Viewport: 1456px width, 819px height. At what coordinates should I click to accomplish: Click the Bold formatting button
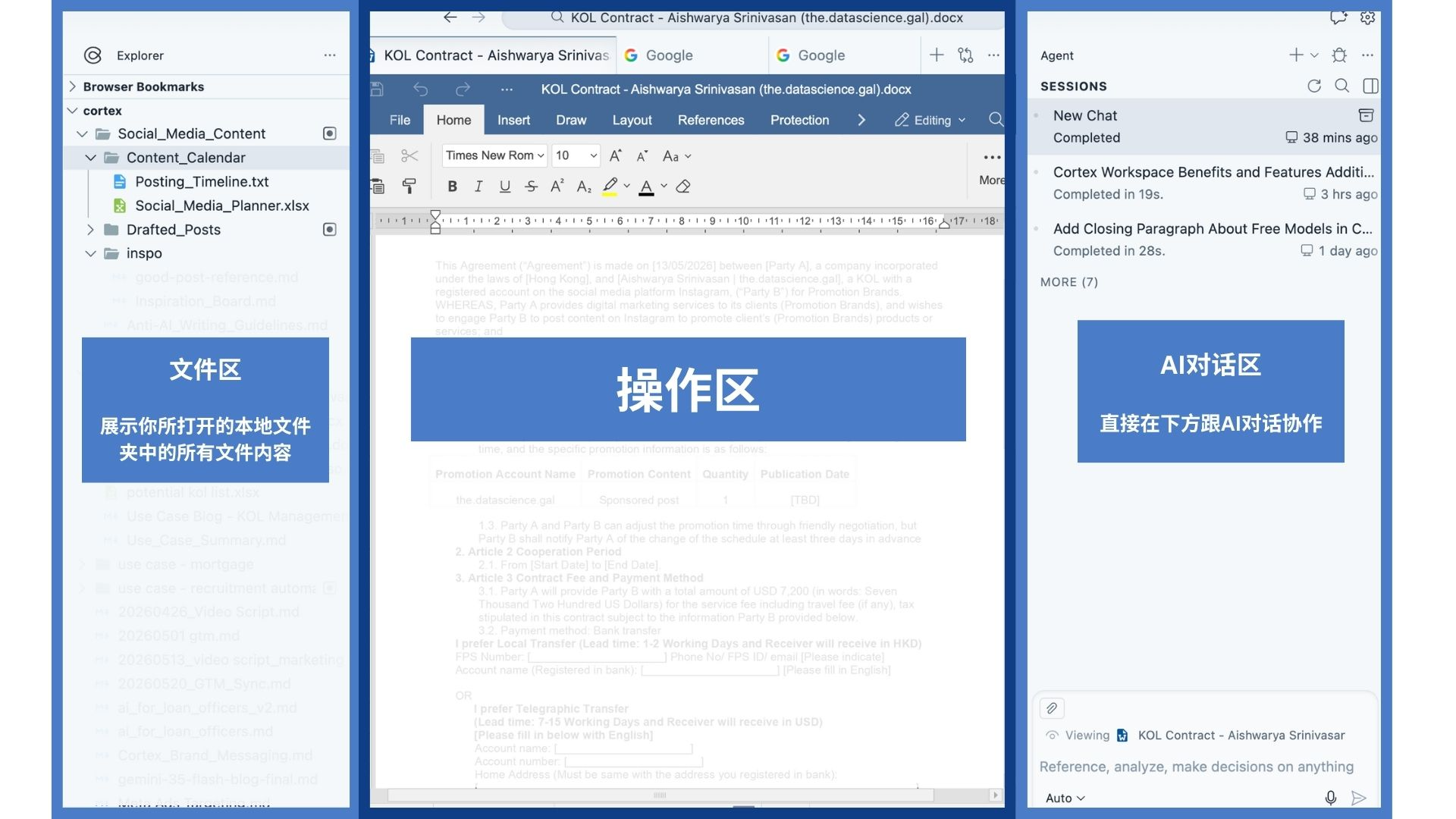coord(452,187)
